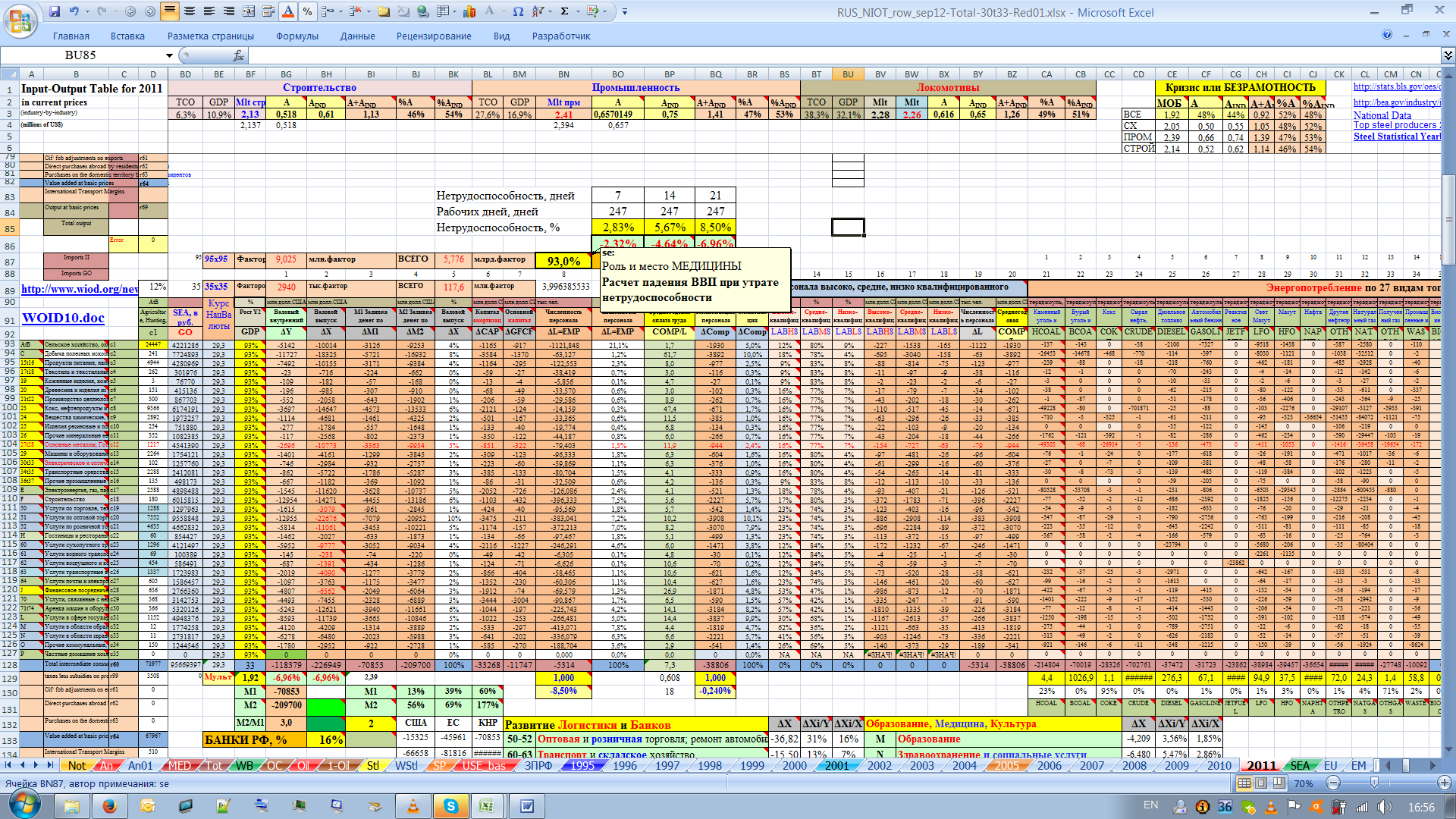Click the AutoSum sigma icon
This screenshot has width=1456, height=819.
coord(564,11)
